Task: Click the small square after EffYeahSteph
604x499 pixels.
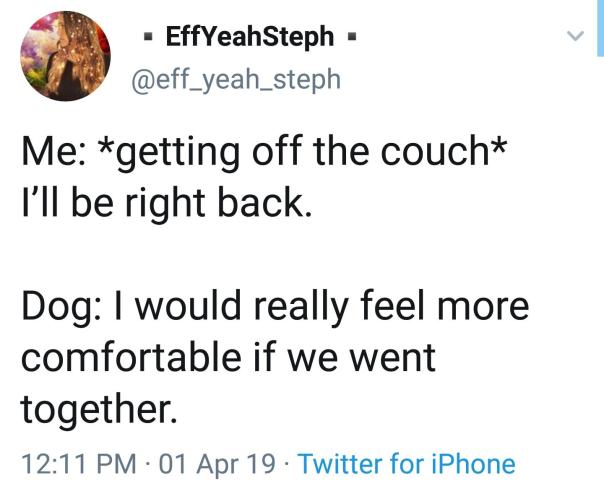Action: (x=352, y=39)
